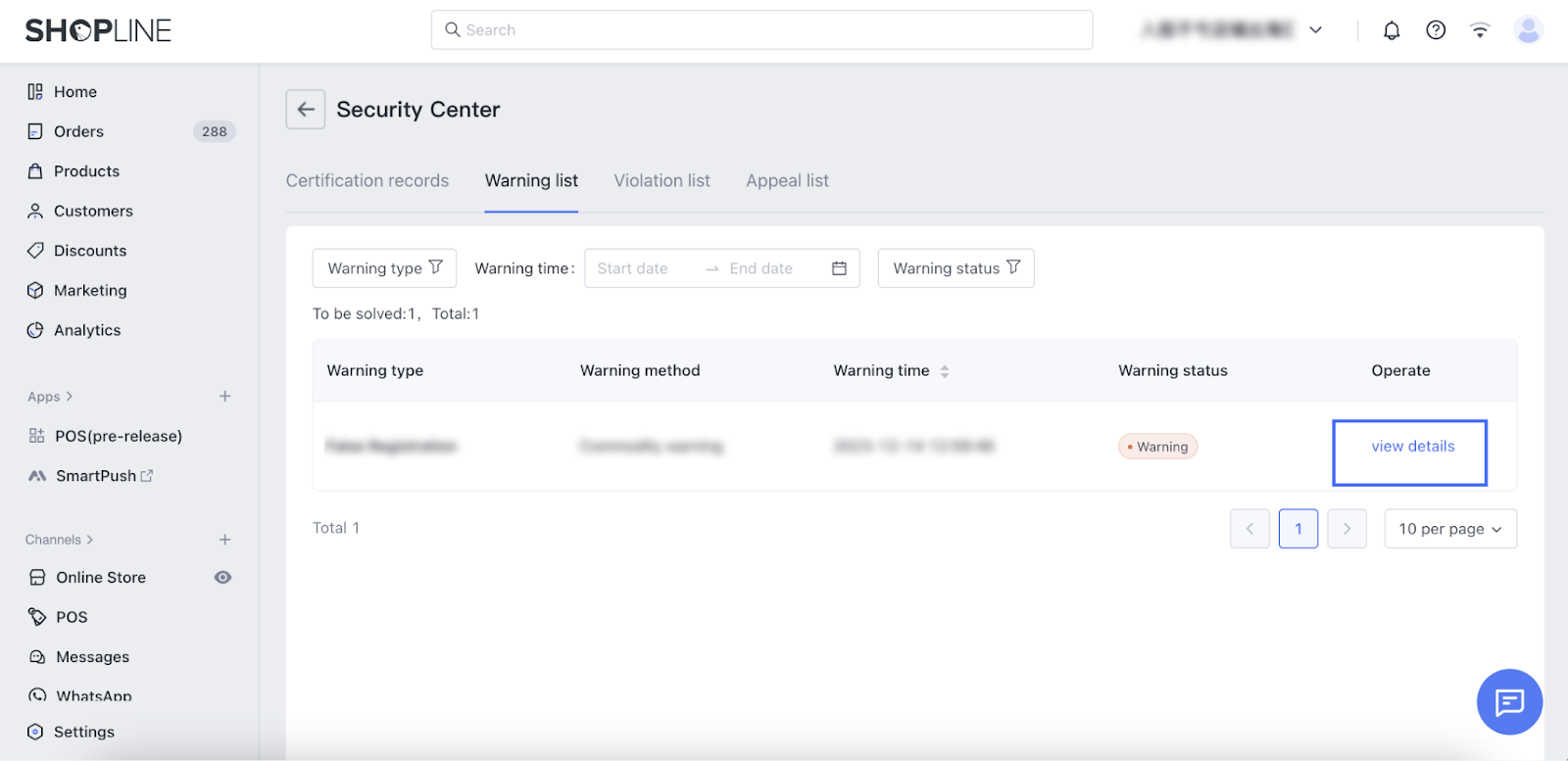1568x761 pixels.
Task: Click the Wi-Fi network status icon
Action: (x=1480, y=30)
